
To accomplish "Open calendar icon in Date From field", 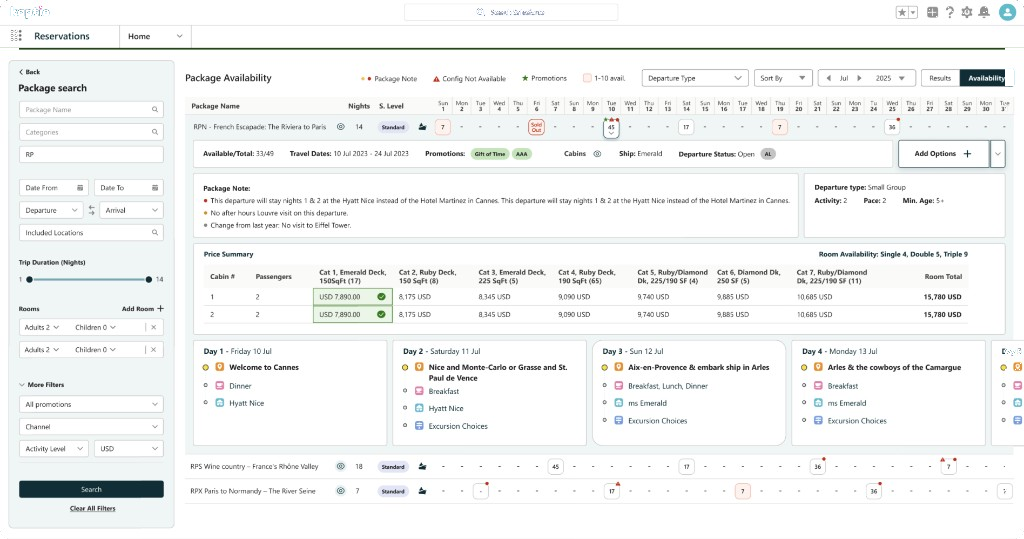I will click(x=80, y=188).
